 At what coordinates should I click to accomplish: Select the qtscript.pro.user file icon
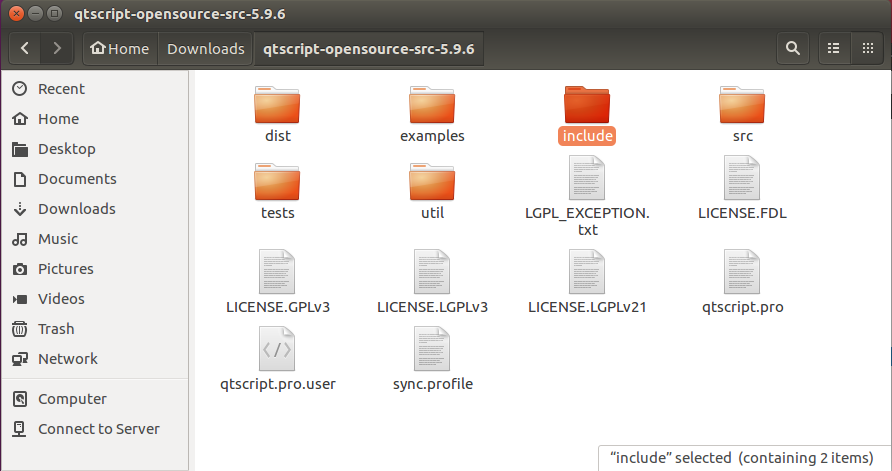[x=277, y=349]
